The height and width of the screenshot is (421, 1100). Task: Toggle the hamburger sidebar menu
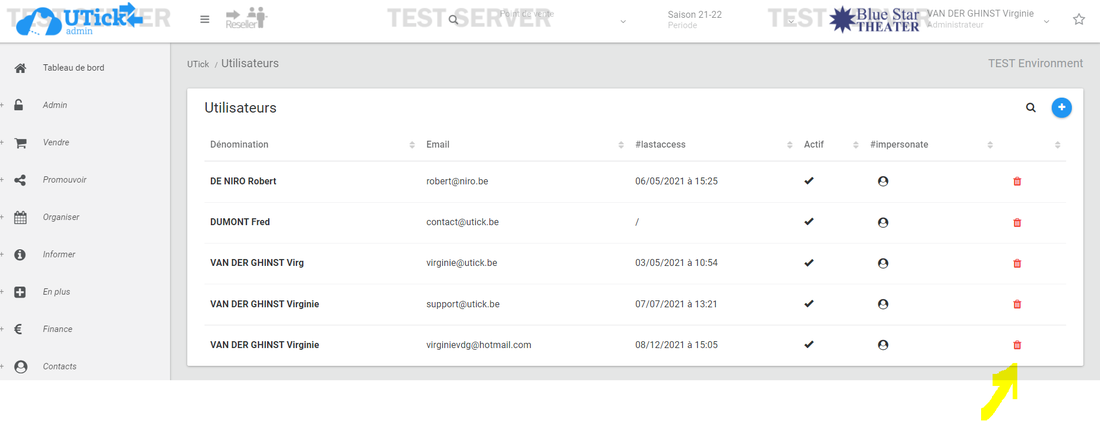point(205,19)
